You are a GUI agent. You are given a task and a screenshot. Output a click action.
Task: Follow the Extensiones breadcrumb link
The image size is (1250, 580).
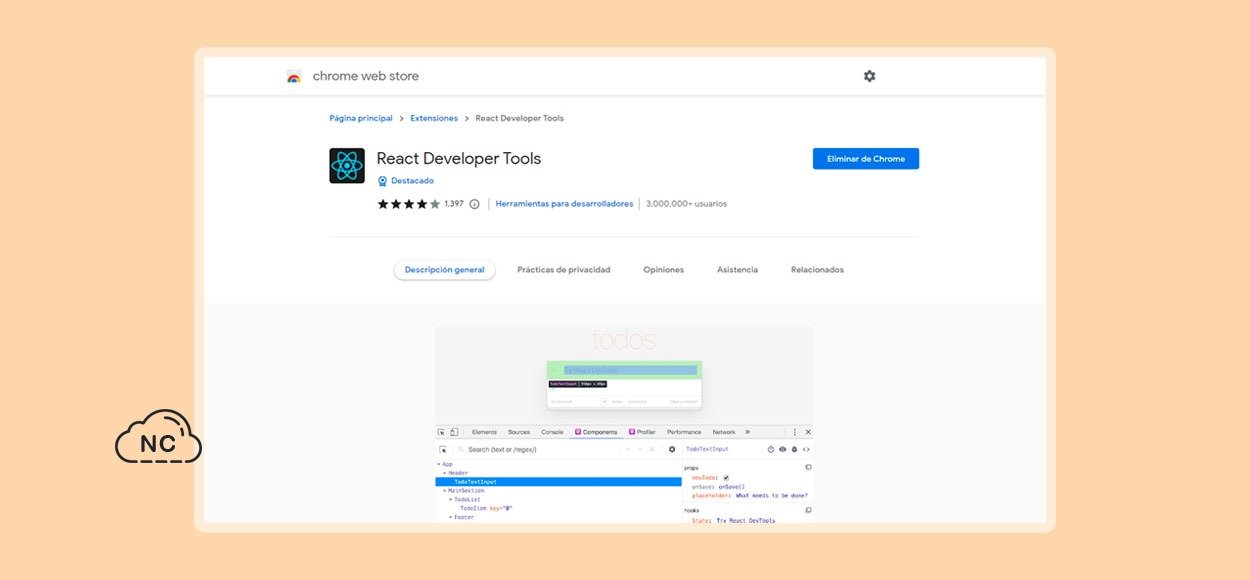(434, 118)
